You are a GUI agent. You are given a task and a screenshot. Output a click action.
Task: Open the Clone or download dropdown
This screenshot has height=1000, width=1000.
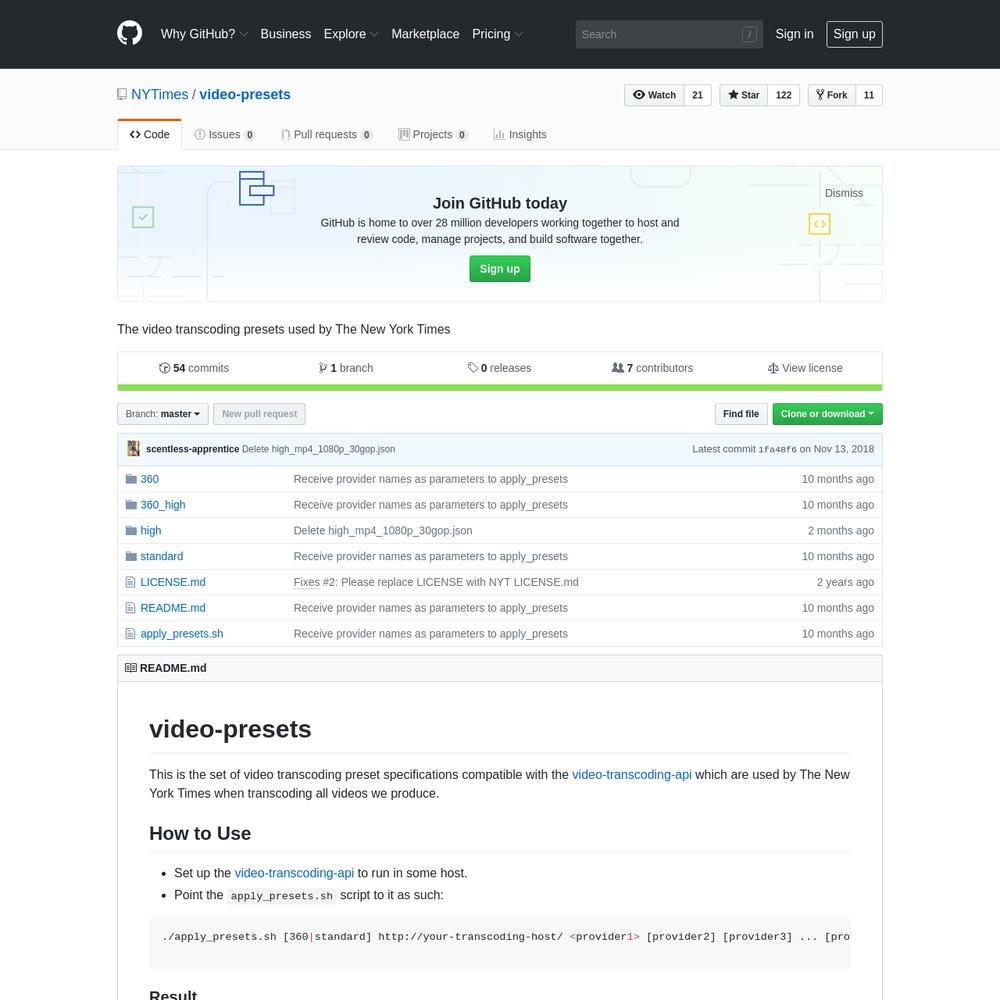(827, 414)
